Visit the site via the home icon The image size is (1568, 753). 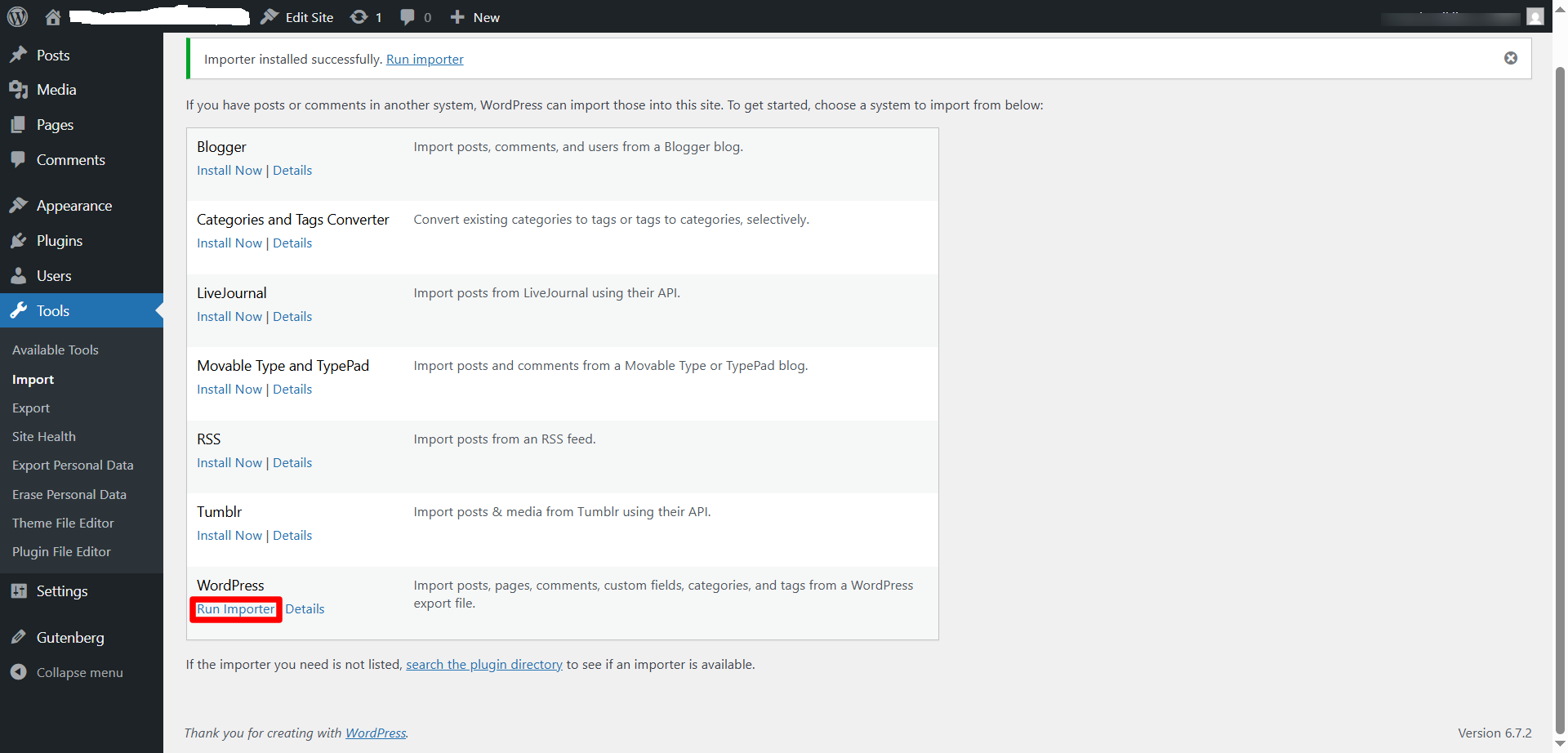click(x=53, y=16)
